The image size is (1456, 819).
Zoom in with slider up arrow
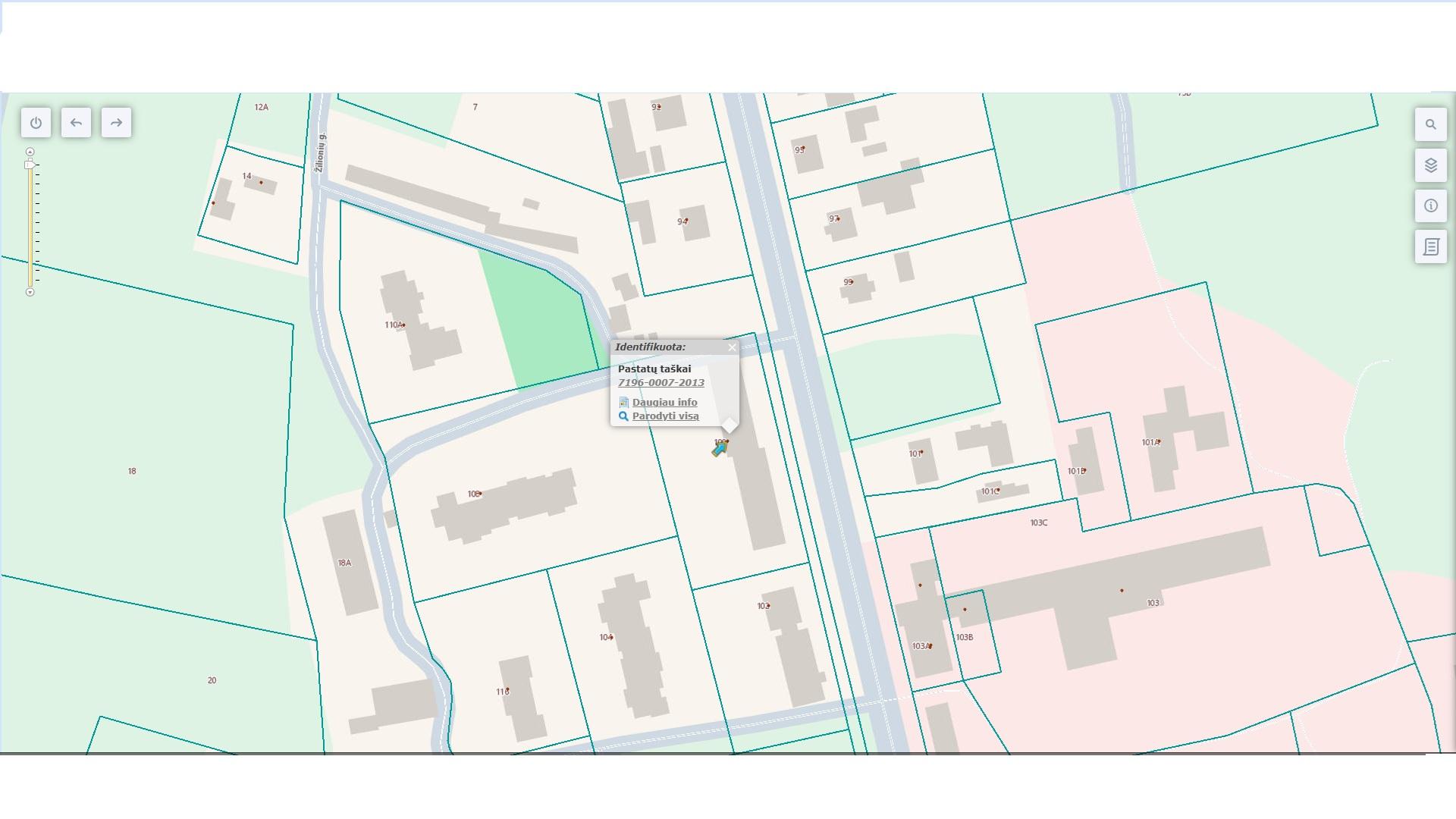point(30,152)
